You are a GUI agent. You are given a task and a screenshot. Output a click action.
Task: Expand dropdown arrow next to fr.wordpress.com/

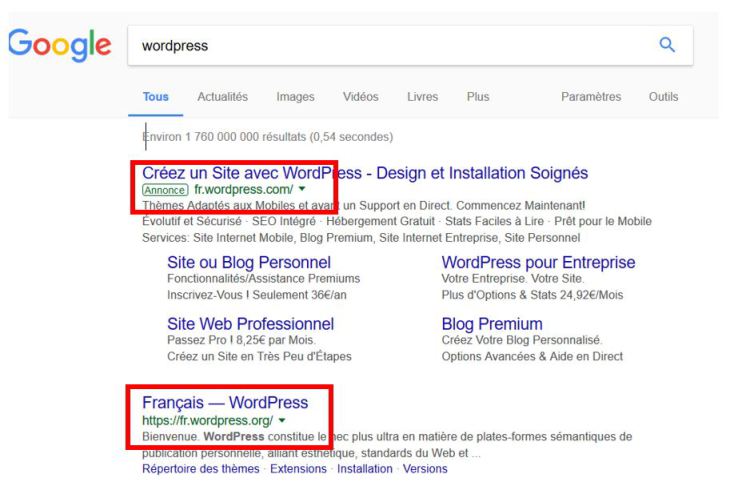point(302,189)
